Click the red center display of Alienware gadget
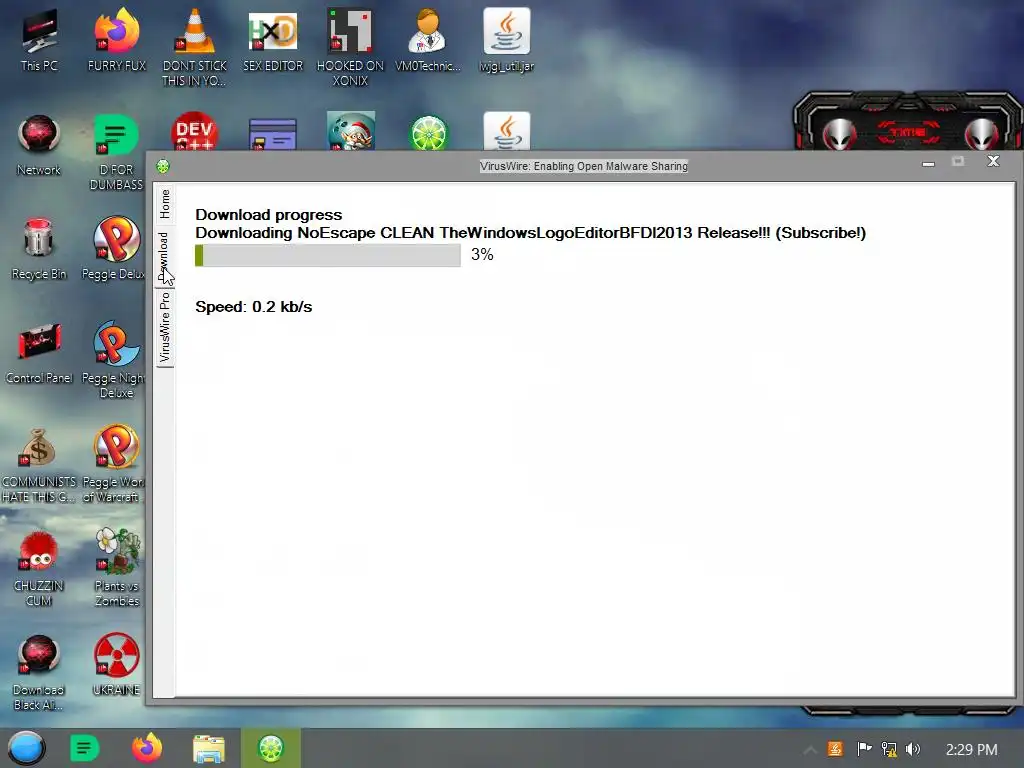Screen dimensions: 1024x768 tap(908, 132)
